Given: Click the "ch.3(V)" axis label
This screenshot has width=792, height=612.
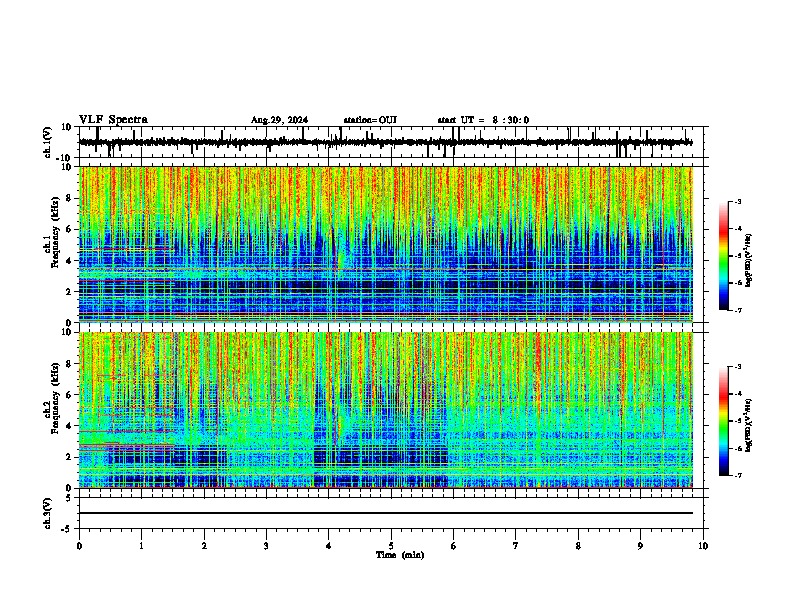Looking at the screenshot, I should (x=48, y=513).
